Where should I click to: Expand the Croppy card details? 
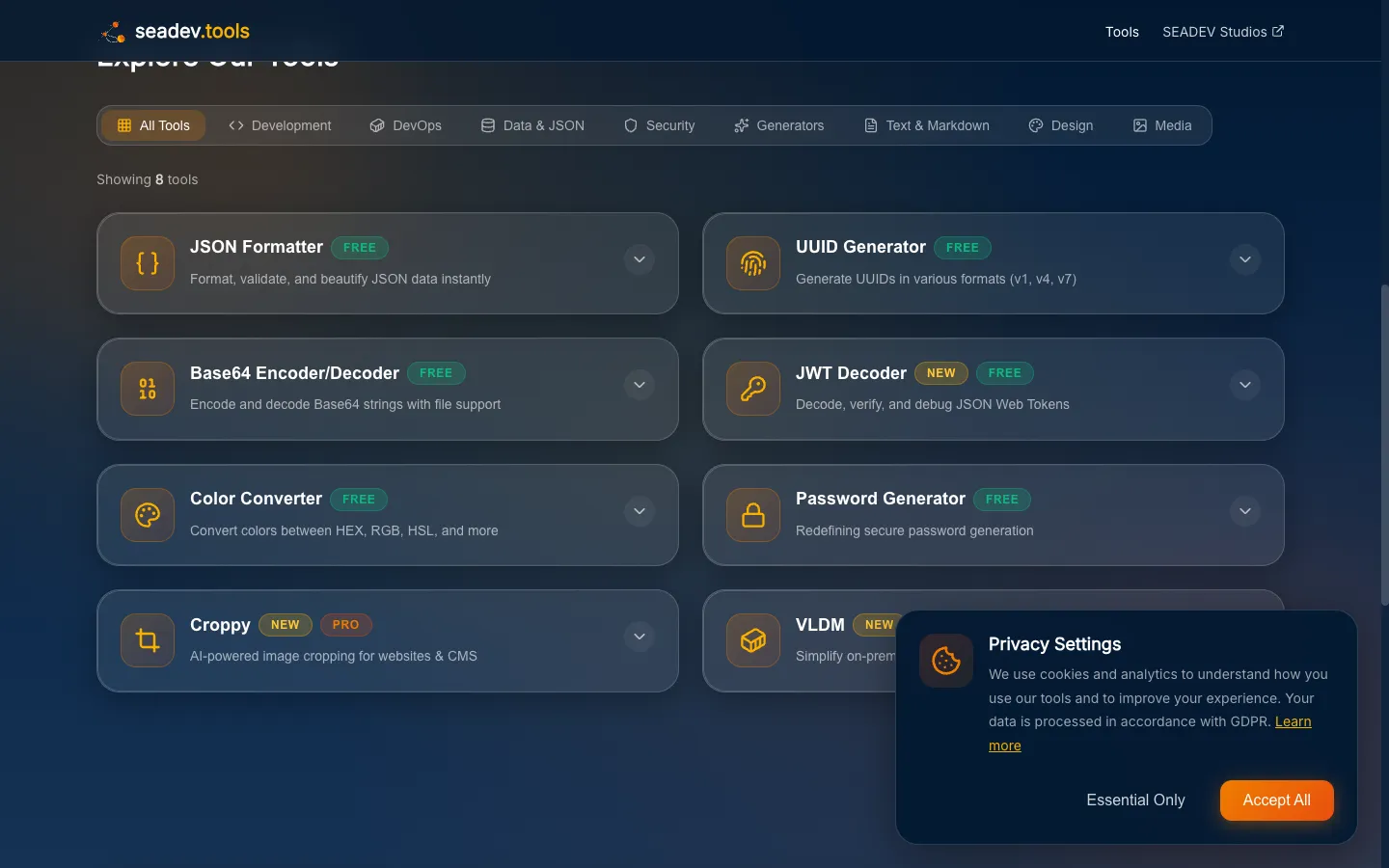640,637
